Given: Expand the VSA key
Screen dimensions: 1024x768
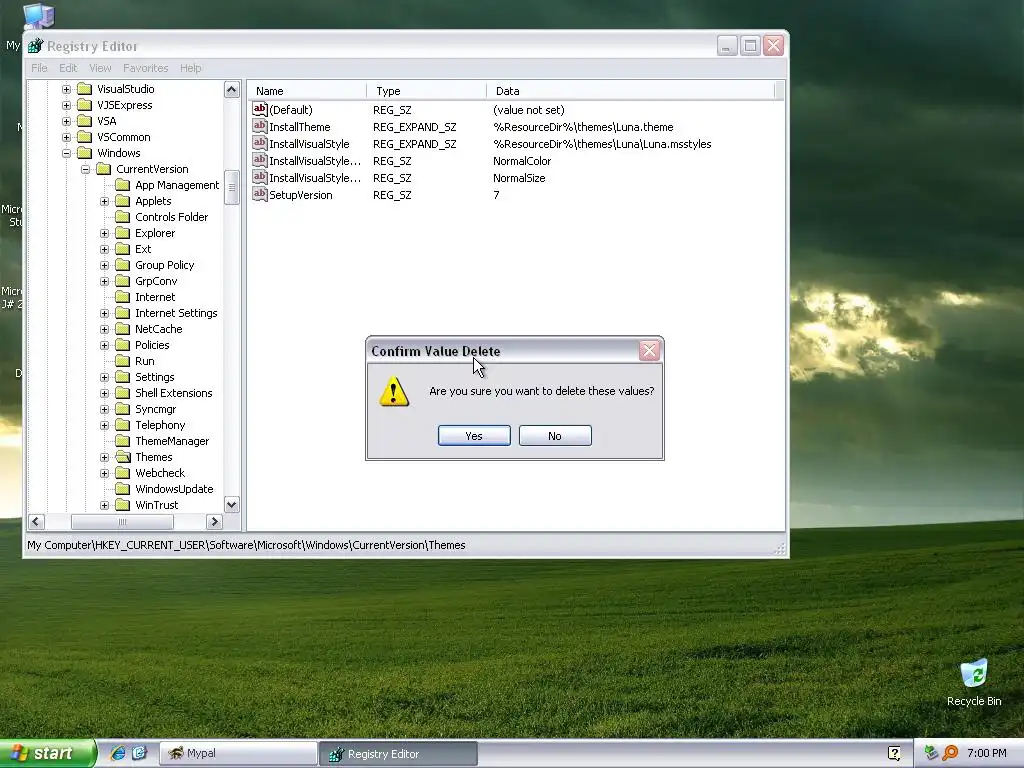Looking at the screenshot, I should pos(67,121).
